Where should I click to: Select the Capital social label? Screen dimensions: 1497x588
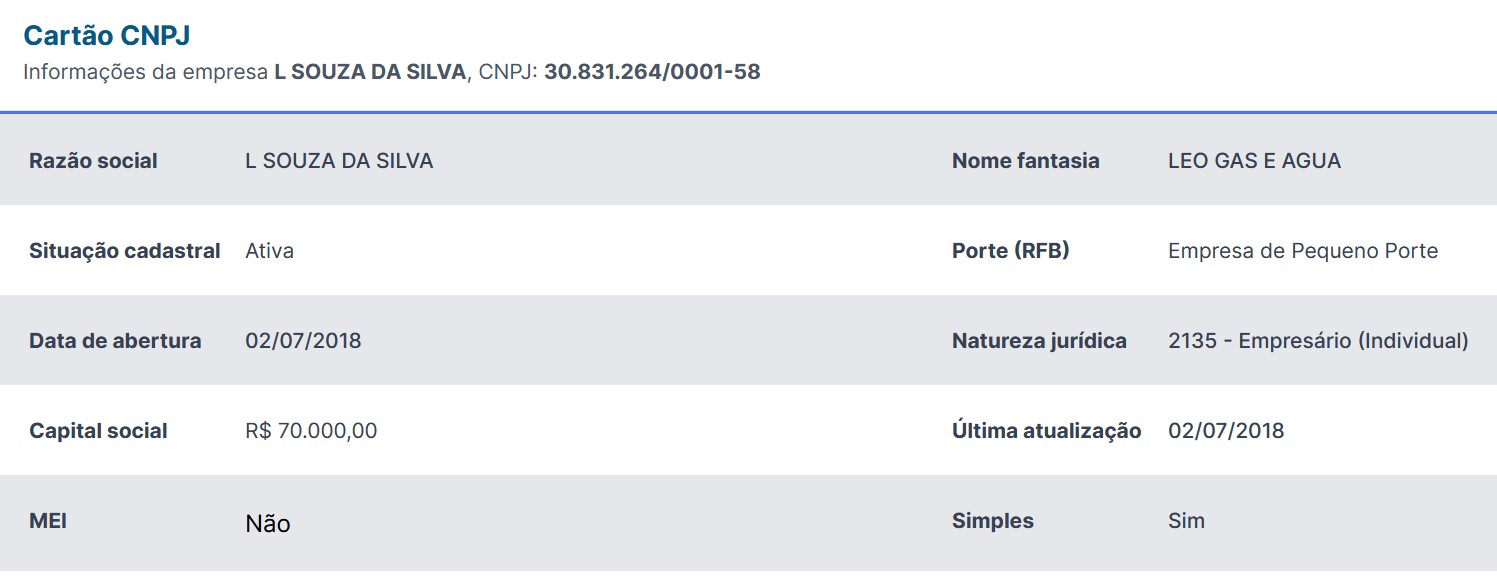(x=98, y=431)
